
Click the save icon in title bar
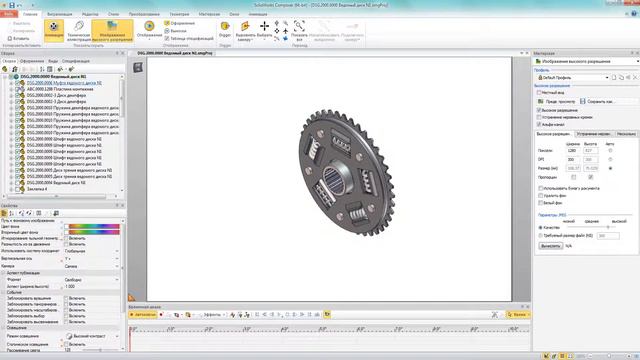(x=12, y=5)
